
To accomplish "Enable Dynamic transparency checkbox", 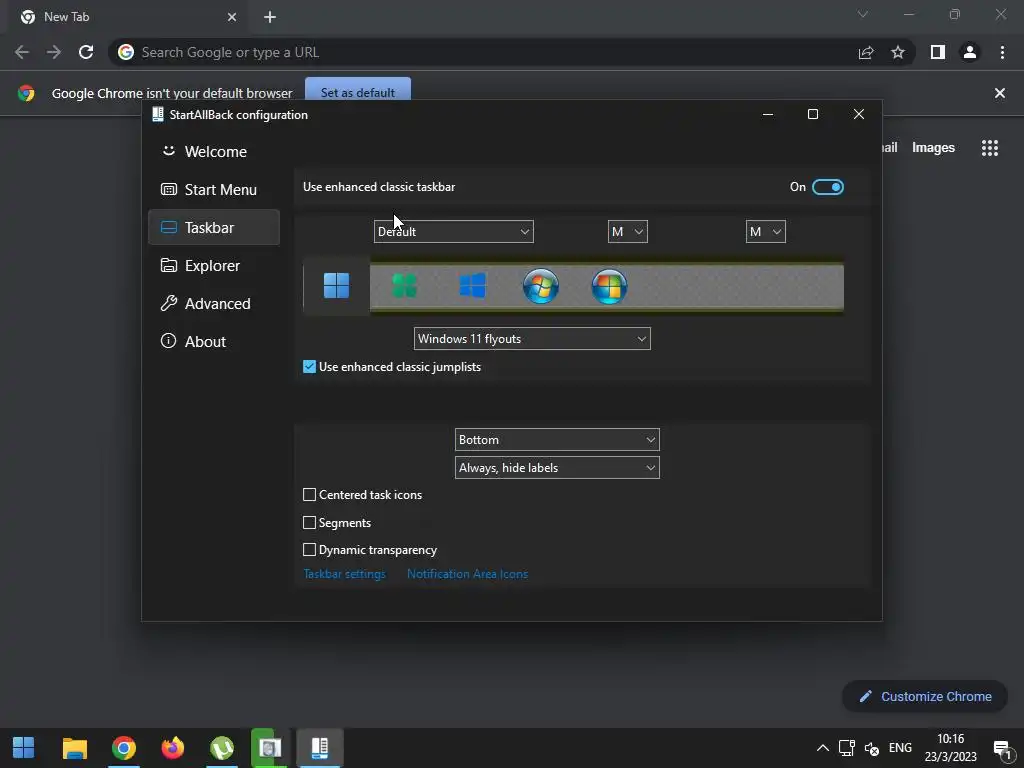I will (310, 550).
